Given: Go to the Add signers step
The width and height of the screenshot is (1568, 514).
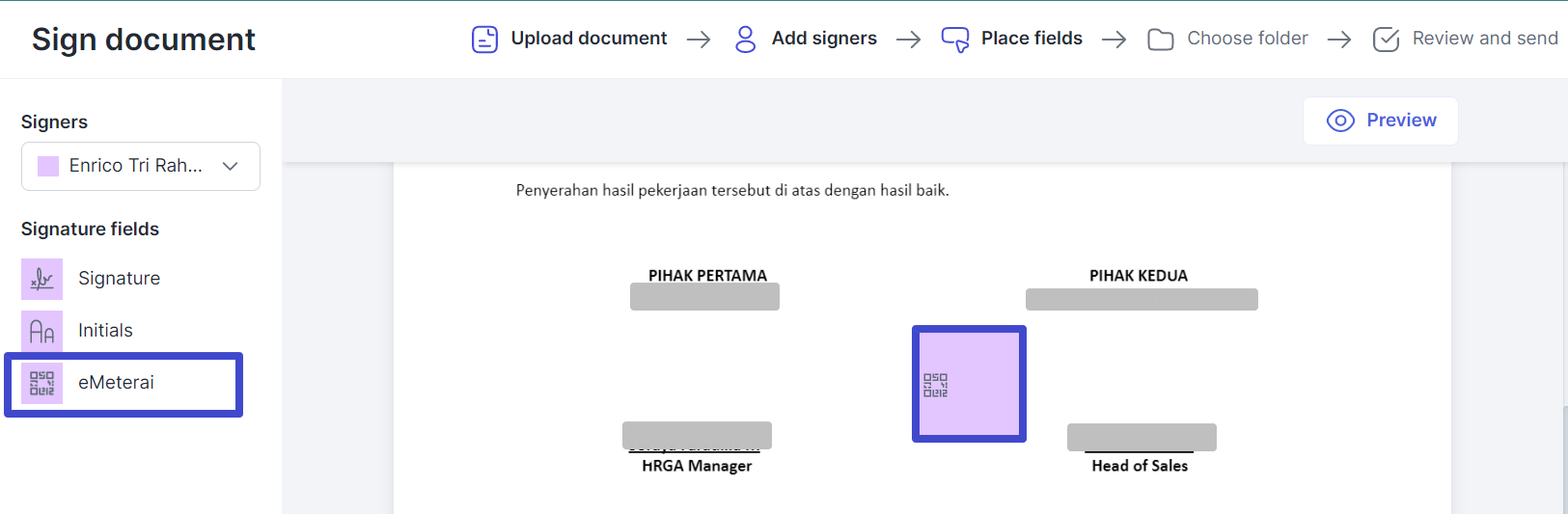Looking at the screenshot, I should tap(824, 39).
